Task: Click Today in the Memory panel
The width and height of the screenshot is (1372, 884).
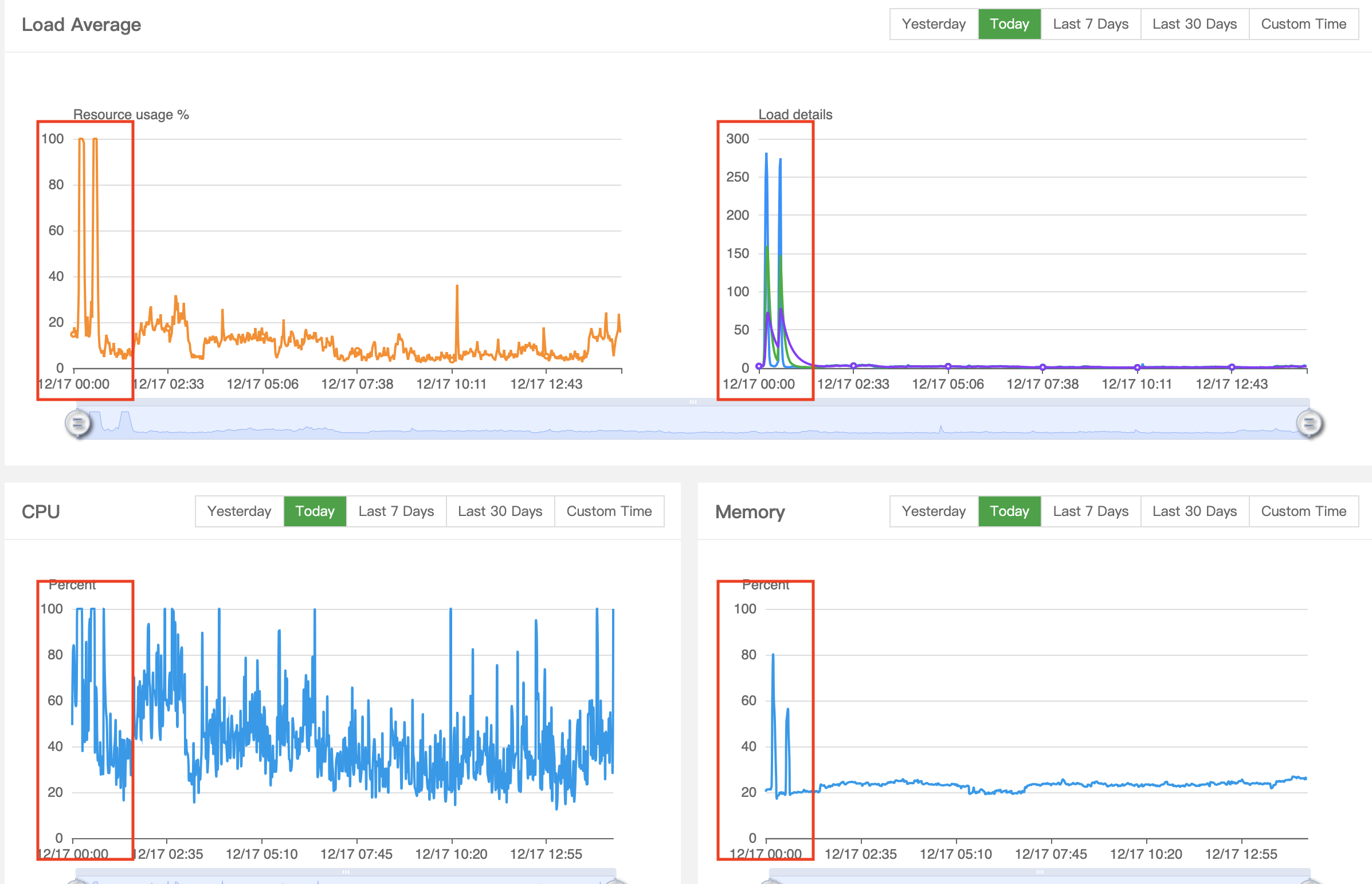Action: (1009, 511)
